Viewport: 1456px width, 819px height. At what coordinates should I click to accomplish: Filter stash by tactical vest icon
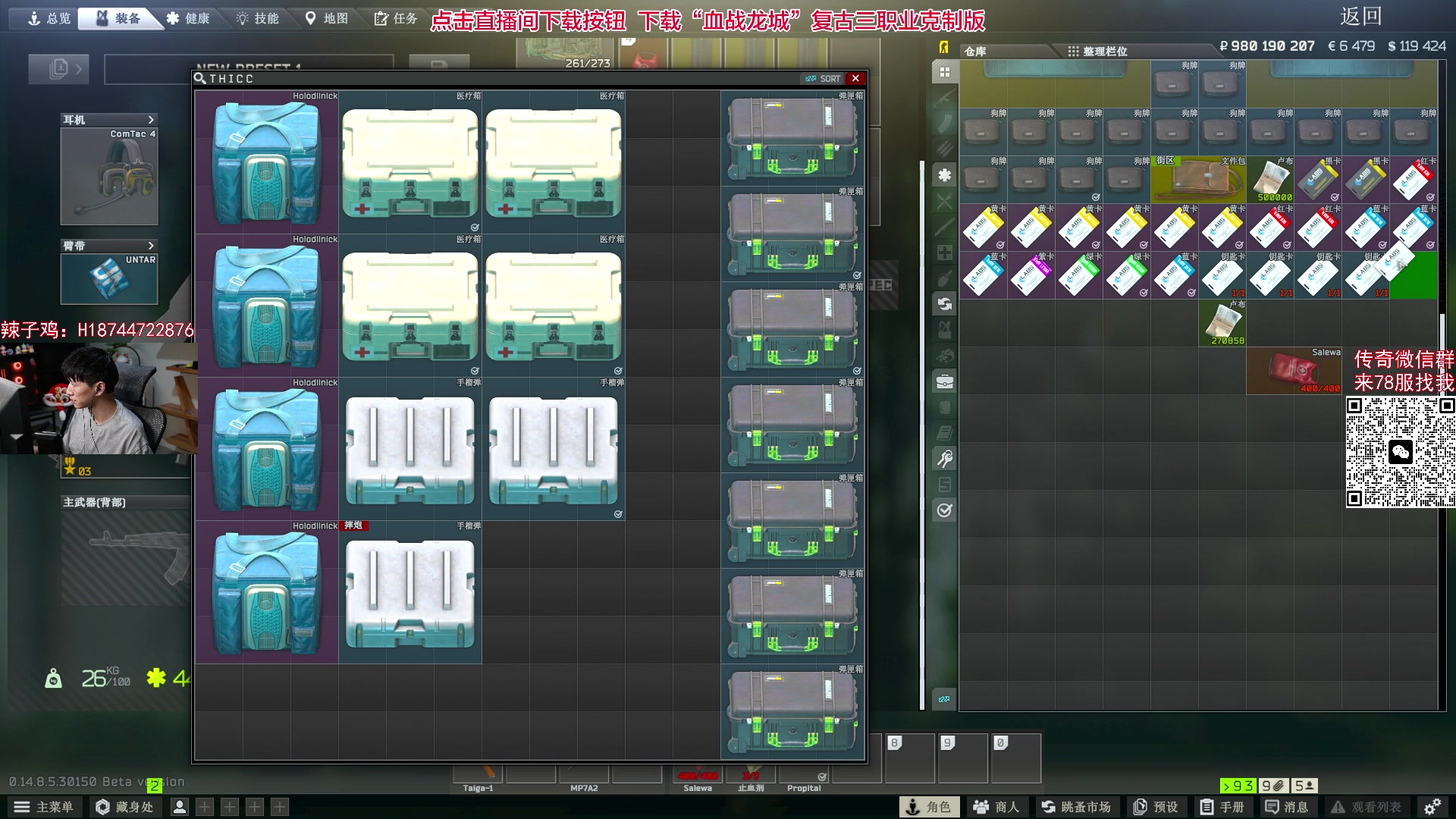[944, 330]
